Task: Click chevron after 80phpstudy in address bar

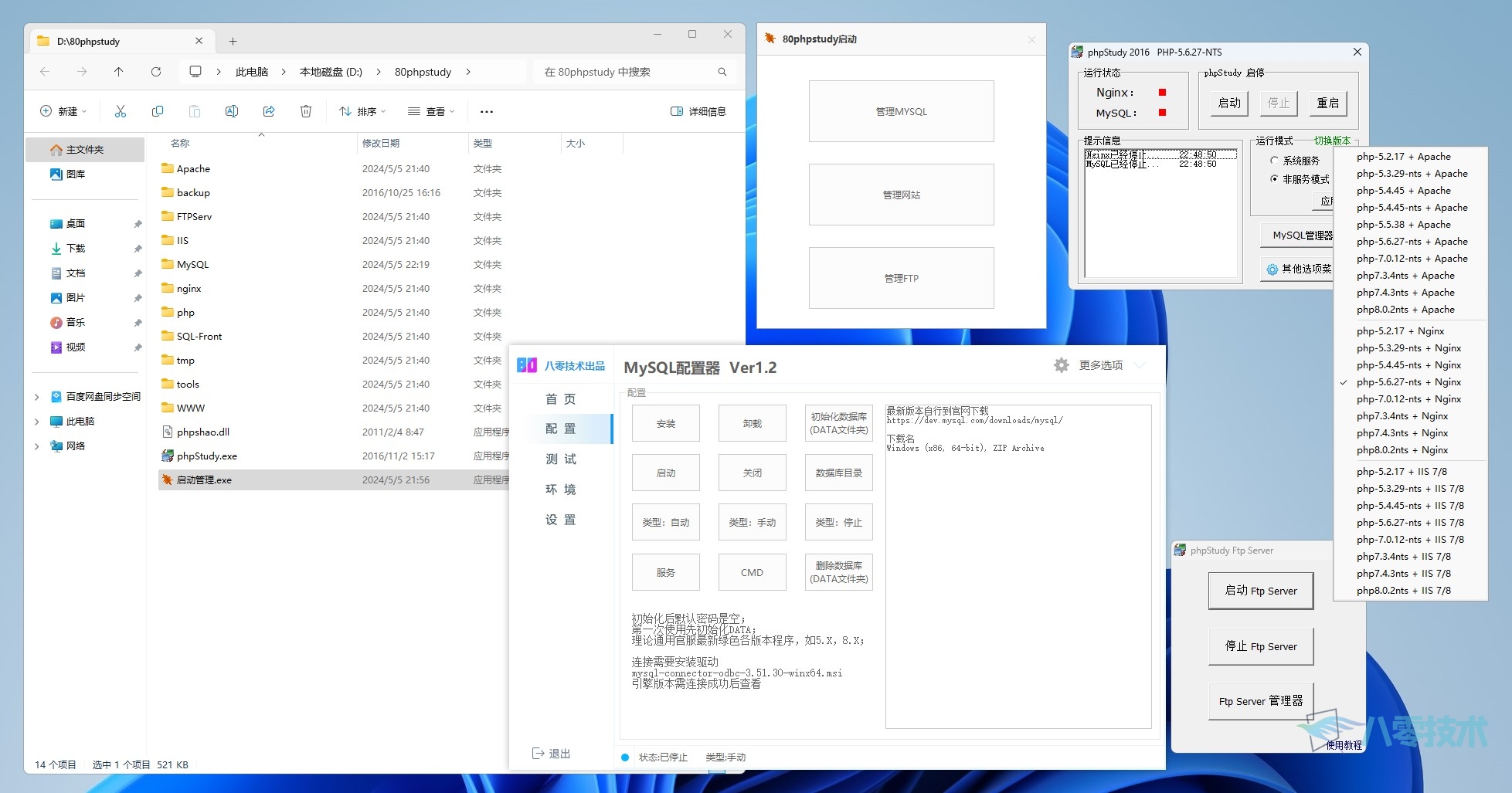Action: (x=468, y=72)
